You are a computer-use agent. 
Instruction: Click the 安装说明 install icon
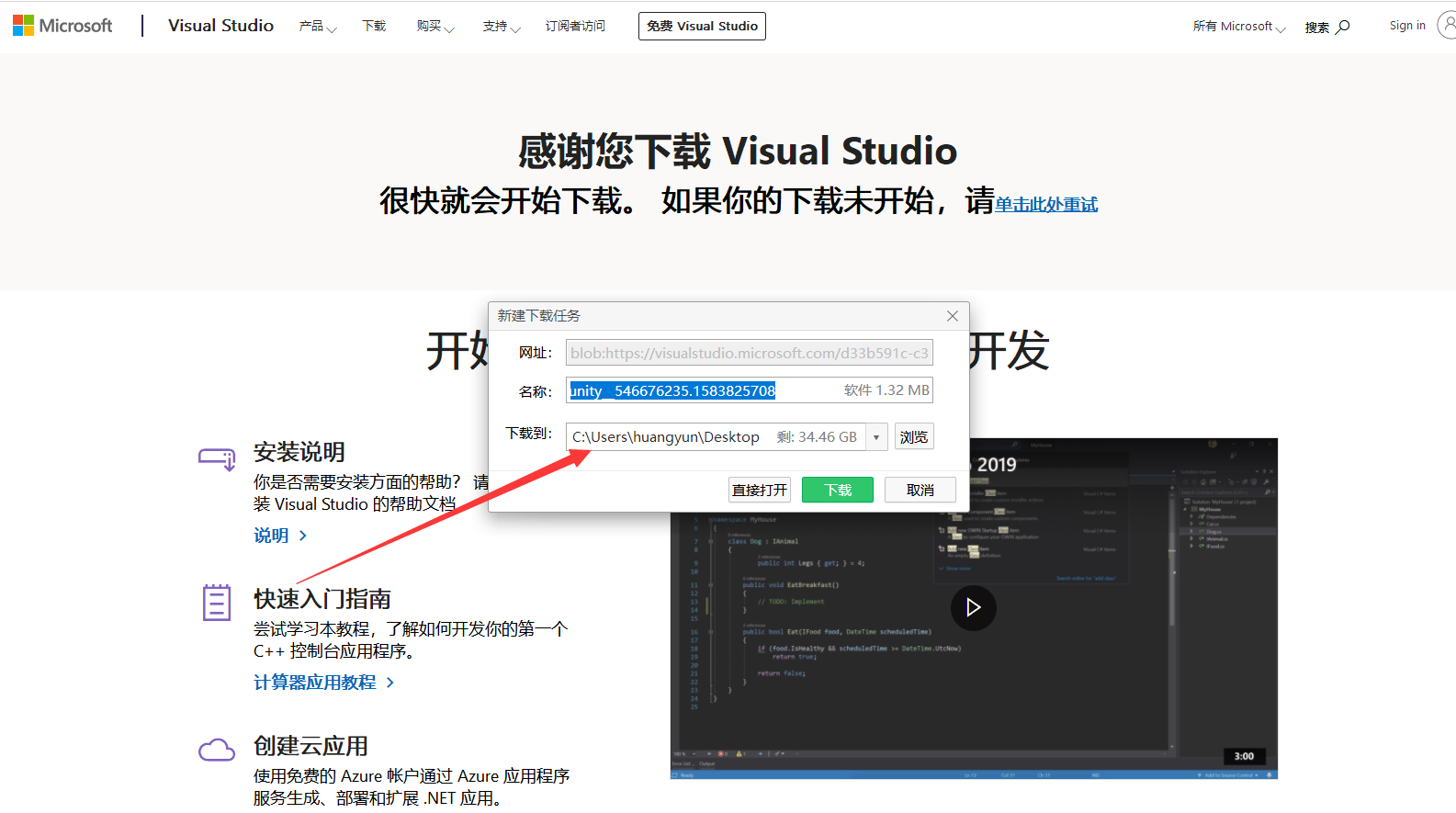click(218, 457)
